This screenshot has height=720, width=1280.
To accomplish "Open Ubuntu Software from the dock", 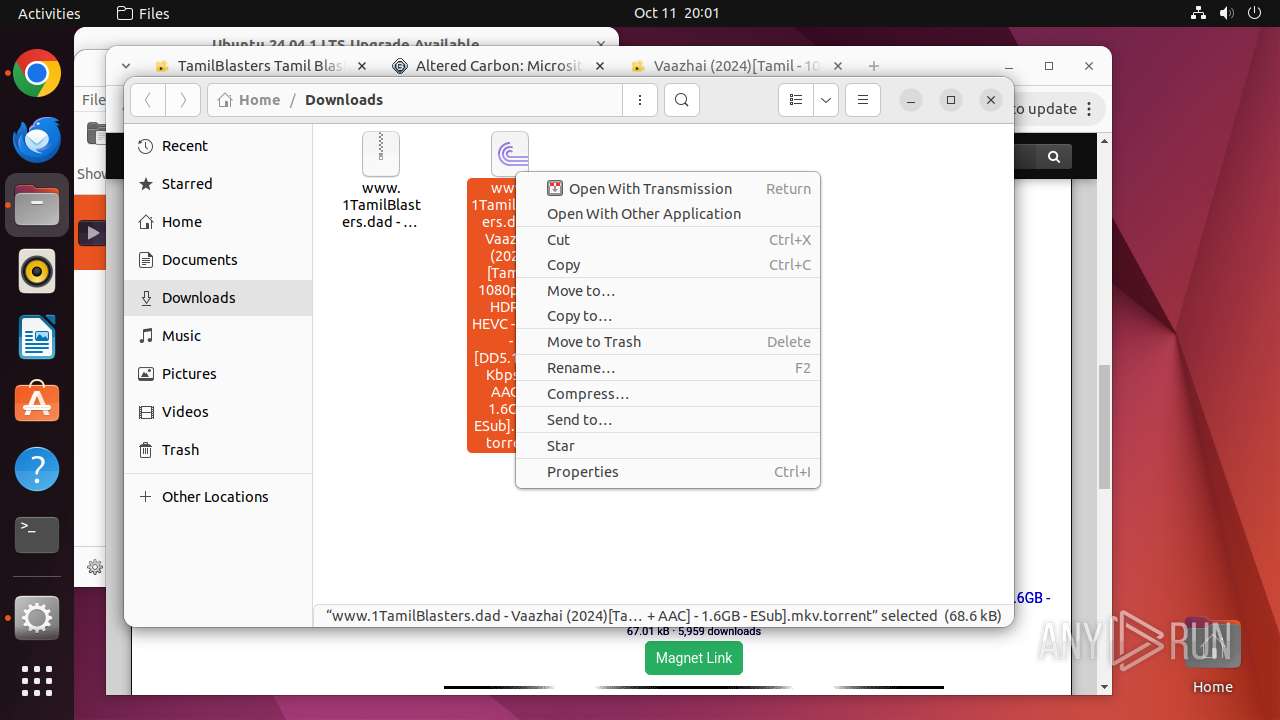I will click(x=37, y=403).
